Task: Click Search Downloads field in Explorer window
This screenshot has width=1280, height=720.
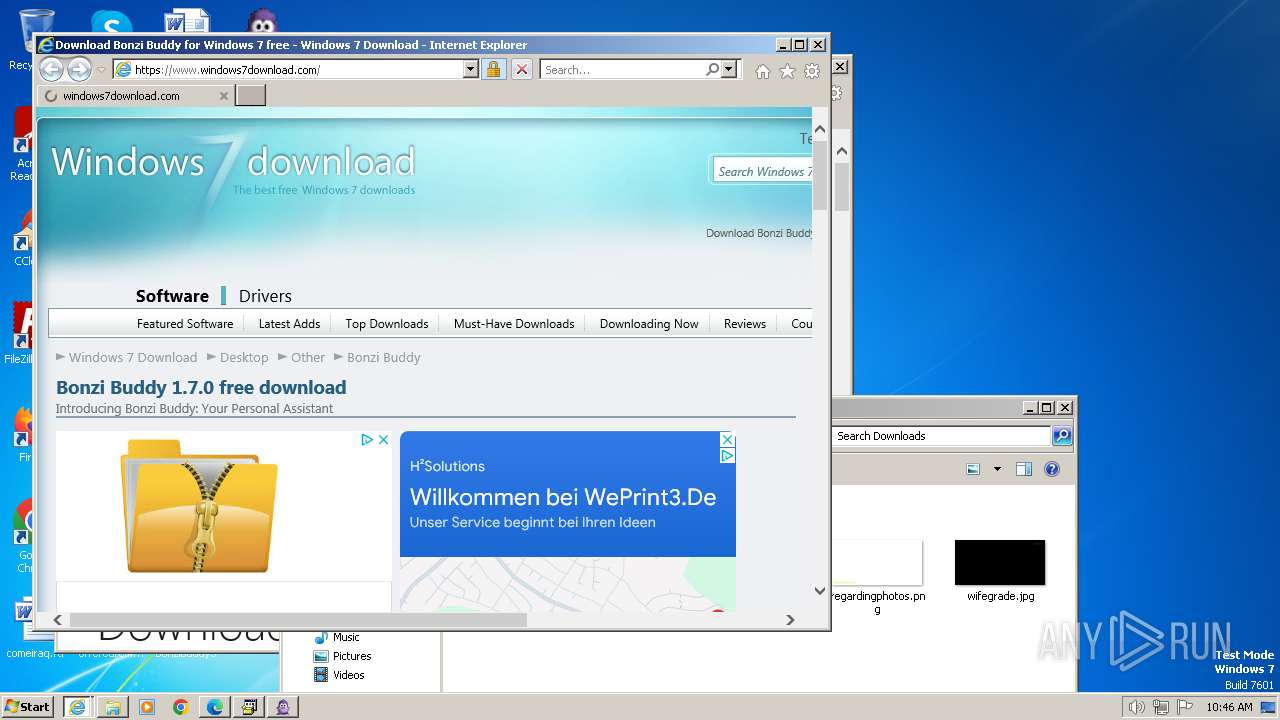Action: [x=941, y=436]
